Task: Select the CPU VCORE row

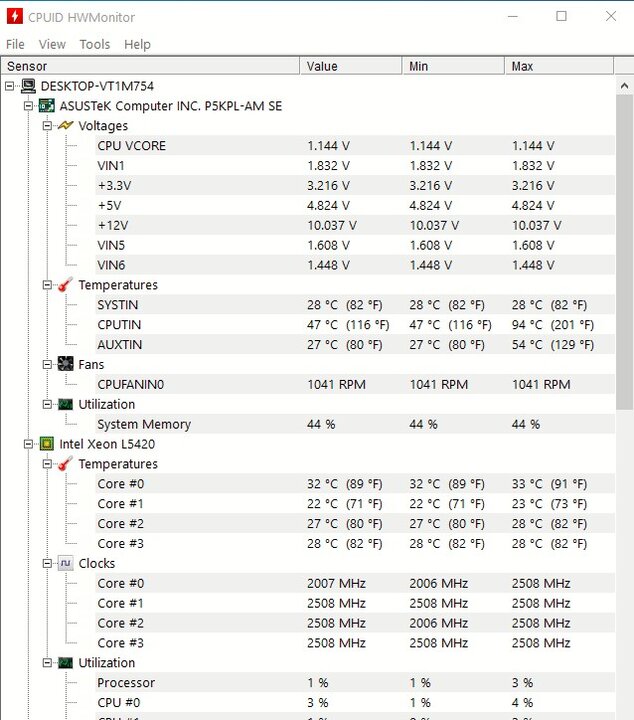Action: click(x=354, y=146)
